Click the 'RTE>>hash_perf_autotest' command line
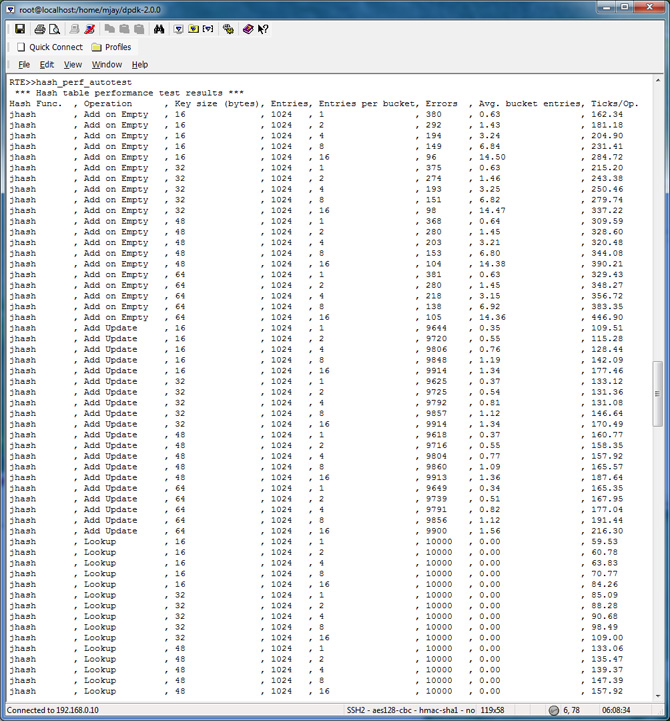This screenshot has width=670, height=721. [x=70, y=82]
